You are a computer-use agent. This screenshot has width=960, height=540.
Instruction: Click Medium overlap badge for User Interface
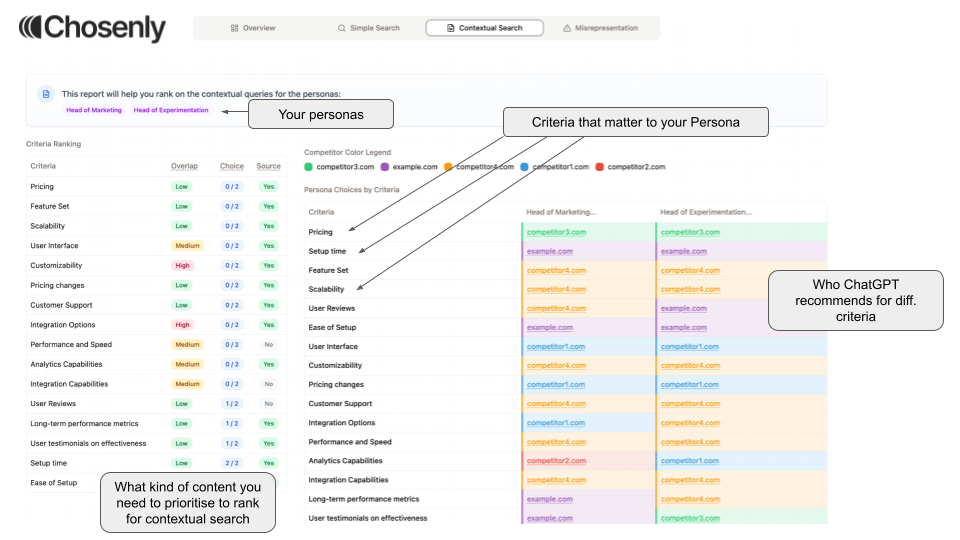[187, 246]
